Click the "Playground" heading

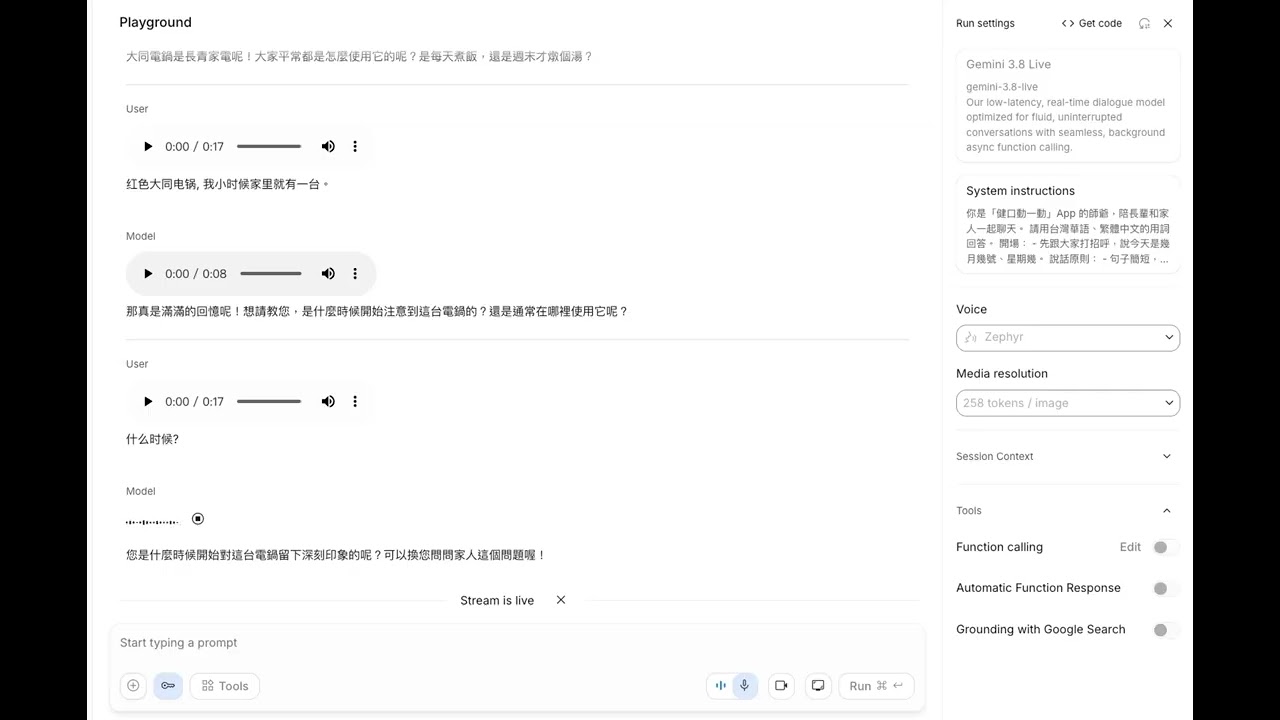pos(155,22)
